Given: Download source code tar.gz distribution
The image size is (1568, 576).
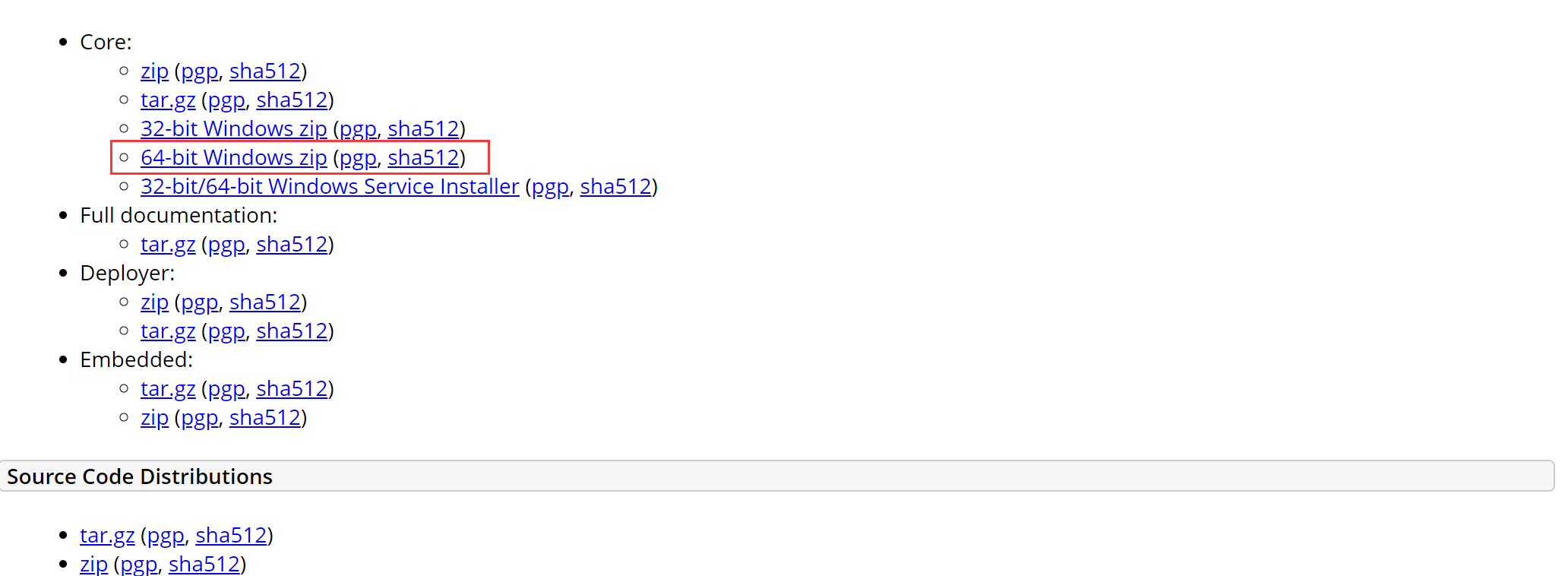Looking at the screenshot, I should point(107,536).
